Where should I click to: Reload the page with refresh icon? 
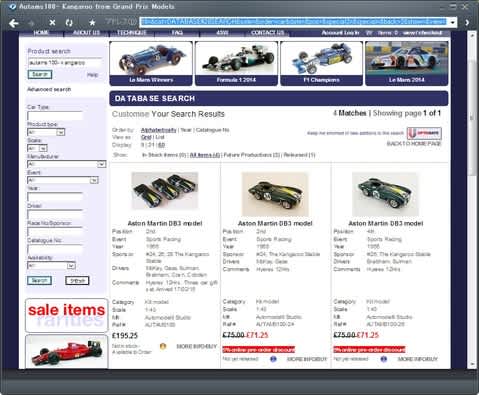pyautogui.click(x=69, y=23)
